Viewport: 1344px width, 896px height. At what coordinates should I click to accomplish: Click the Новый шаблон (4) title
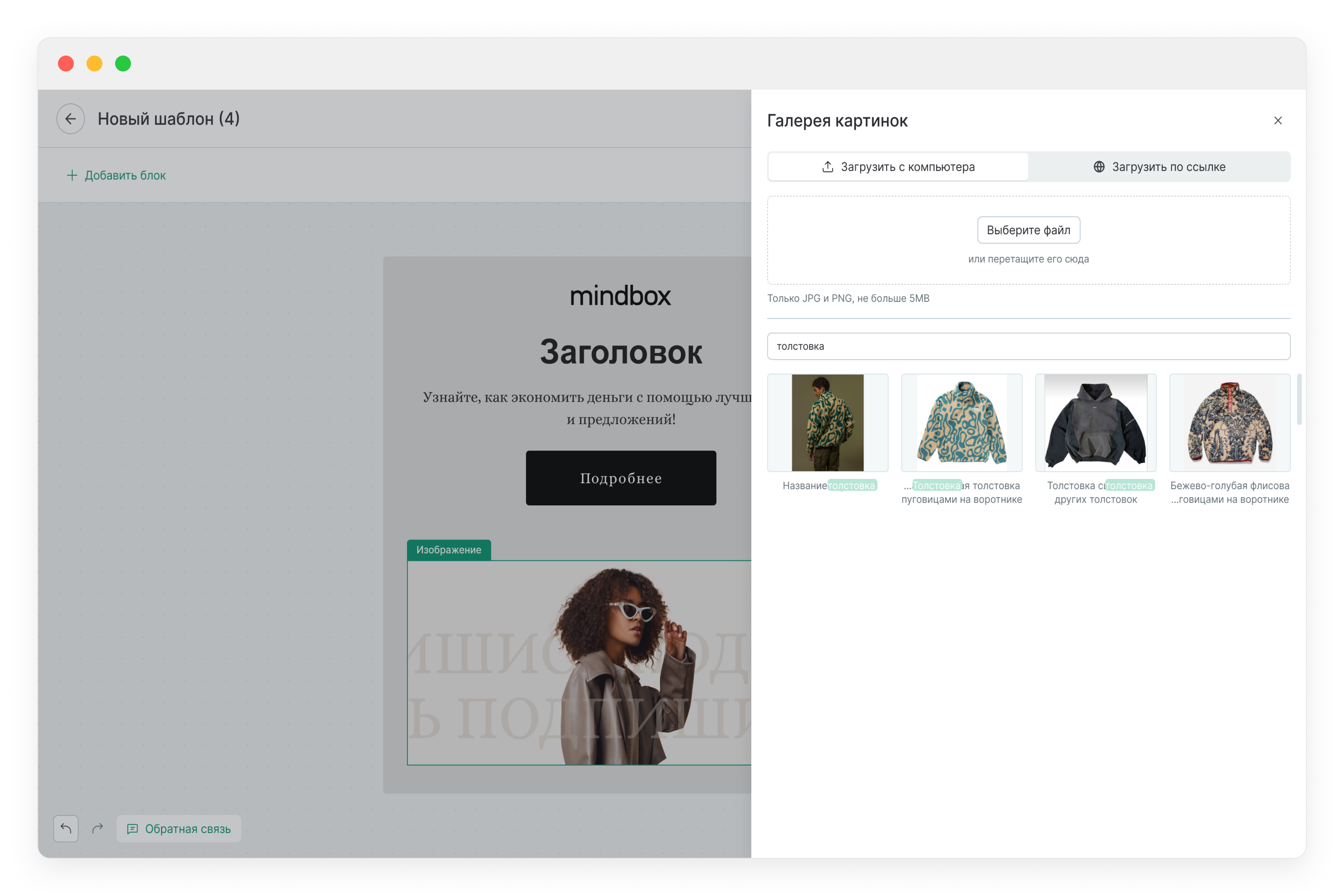(x=169, y=119)
